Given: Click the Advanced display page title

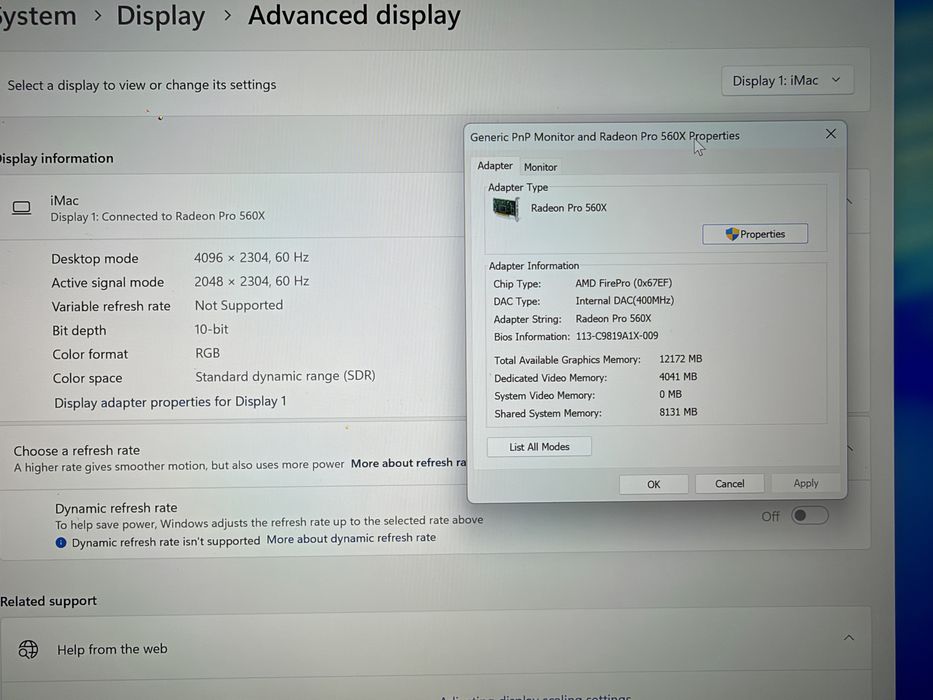Looking at the screenshot, I should 354,15.
